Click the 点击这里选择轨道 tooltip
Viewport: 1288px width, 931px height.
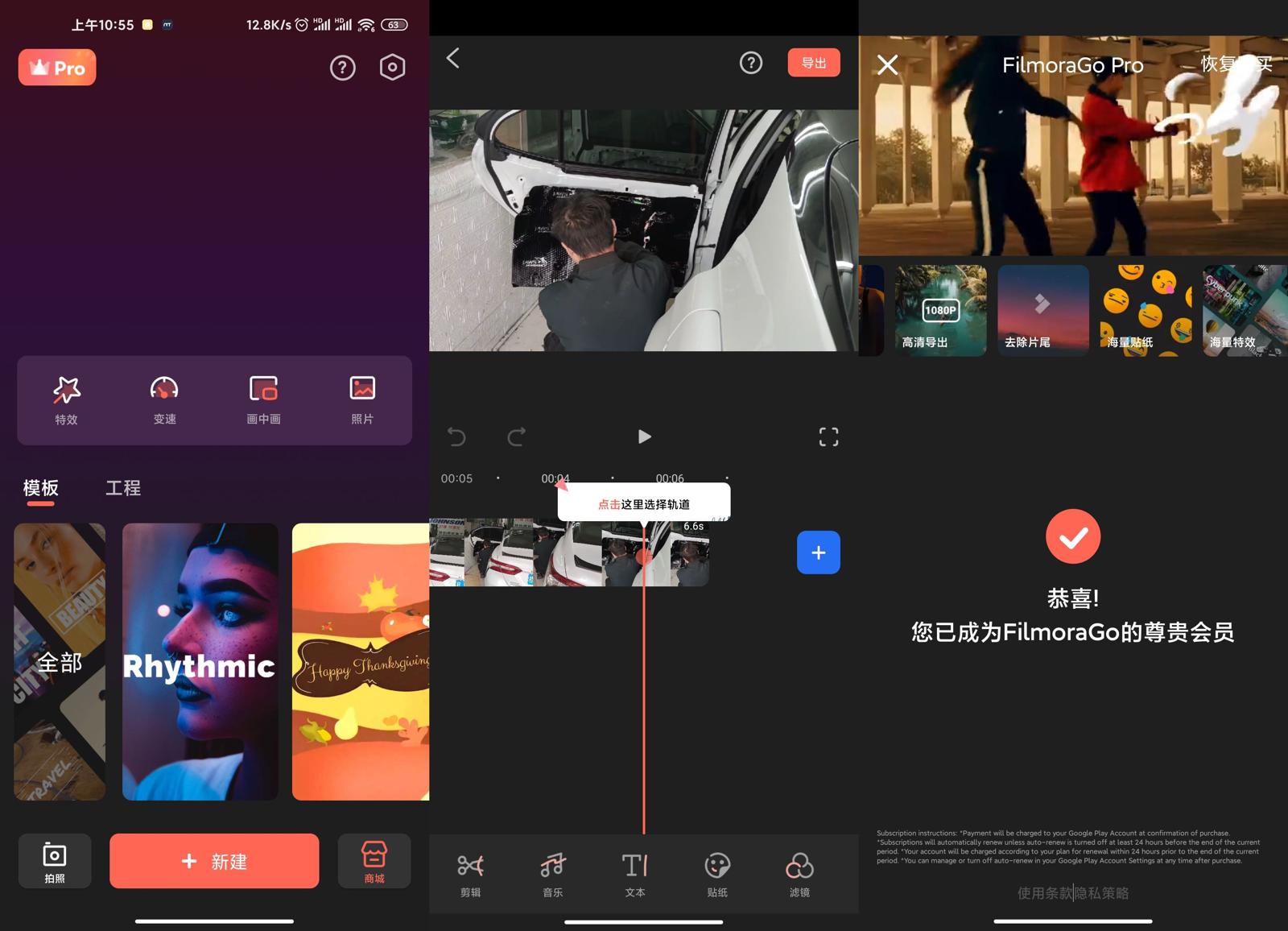click(x=644, y=503)
